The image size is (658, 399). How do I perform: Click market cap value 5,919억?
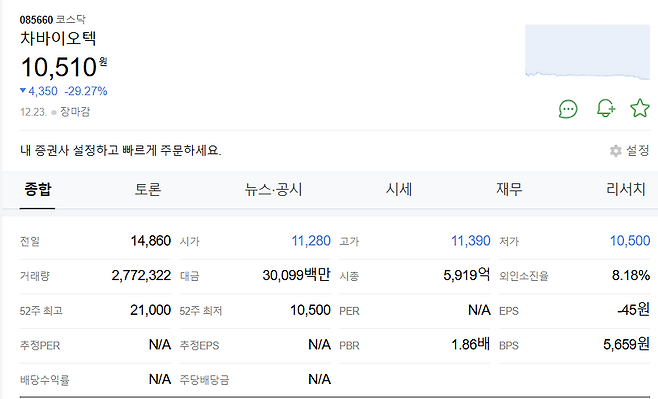tap(467, 275)
